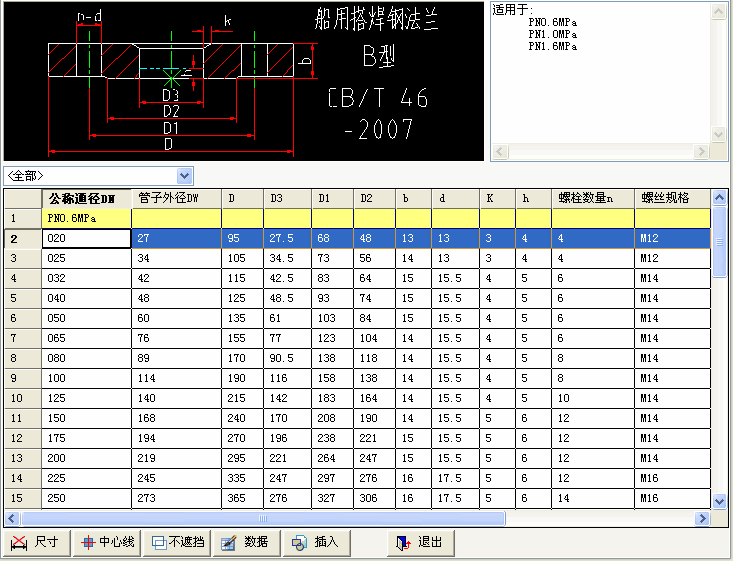Click the PN0.6MPa group cell
The image size is (733, 561).
[87, 218]
